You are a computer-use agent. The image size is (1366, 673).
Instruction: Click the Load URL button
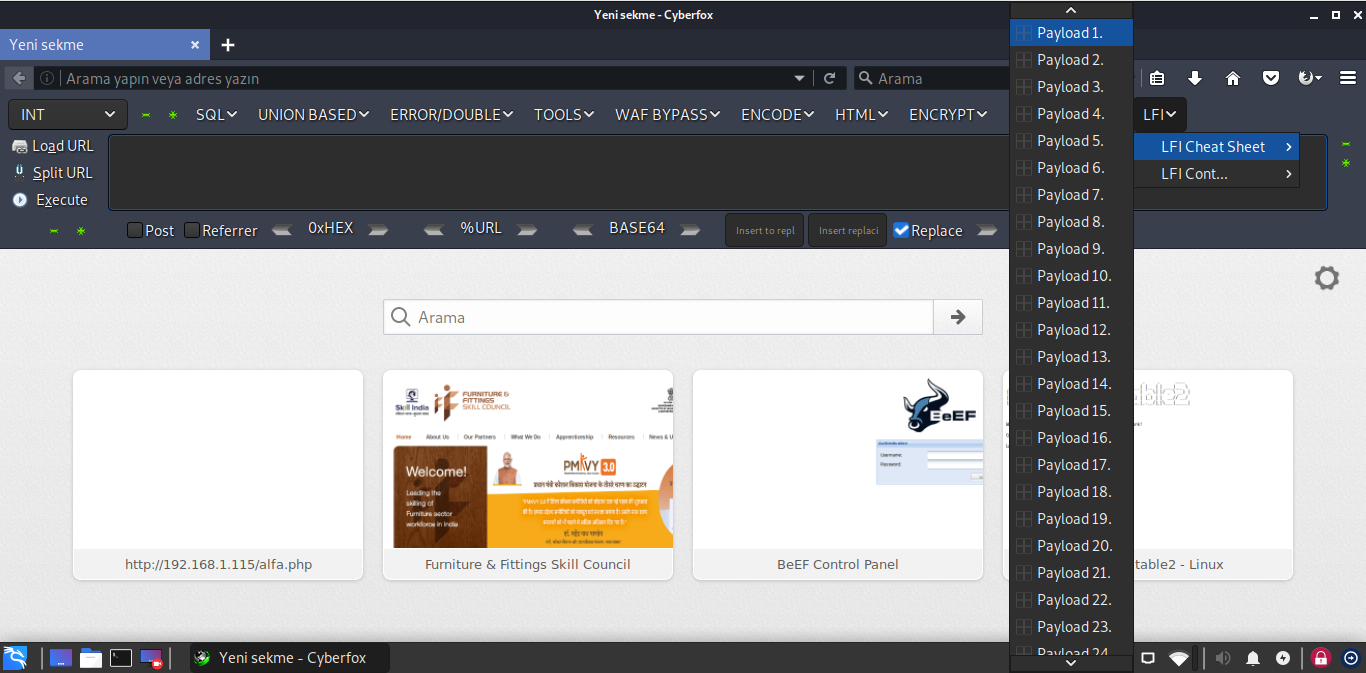tap(52, 146)
